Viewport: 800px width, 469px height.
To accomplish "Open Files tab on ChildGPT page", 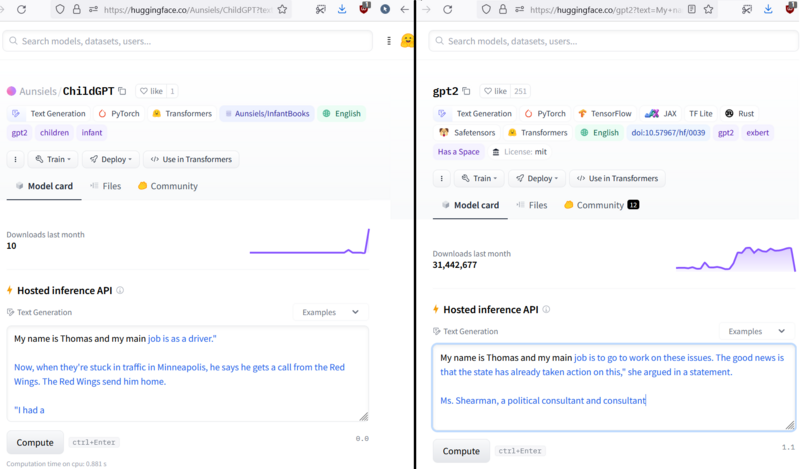I will point(106,186).
